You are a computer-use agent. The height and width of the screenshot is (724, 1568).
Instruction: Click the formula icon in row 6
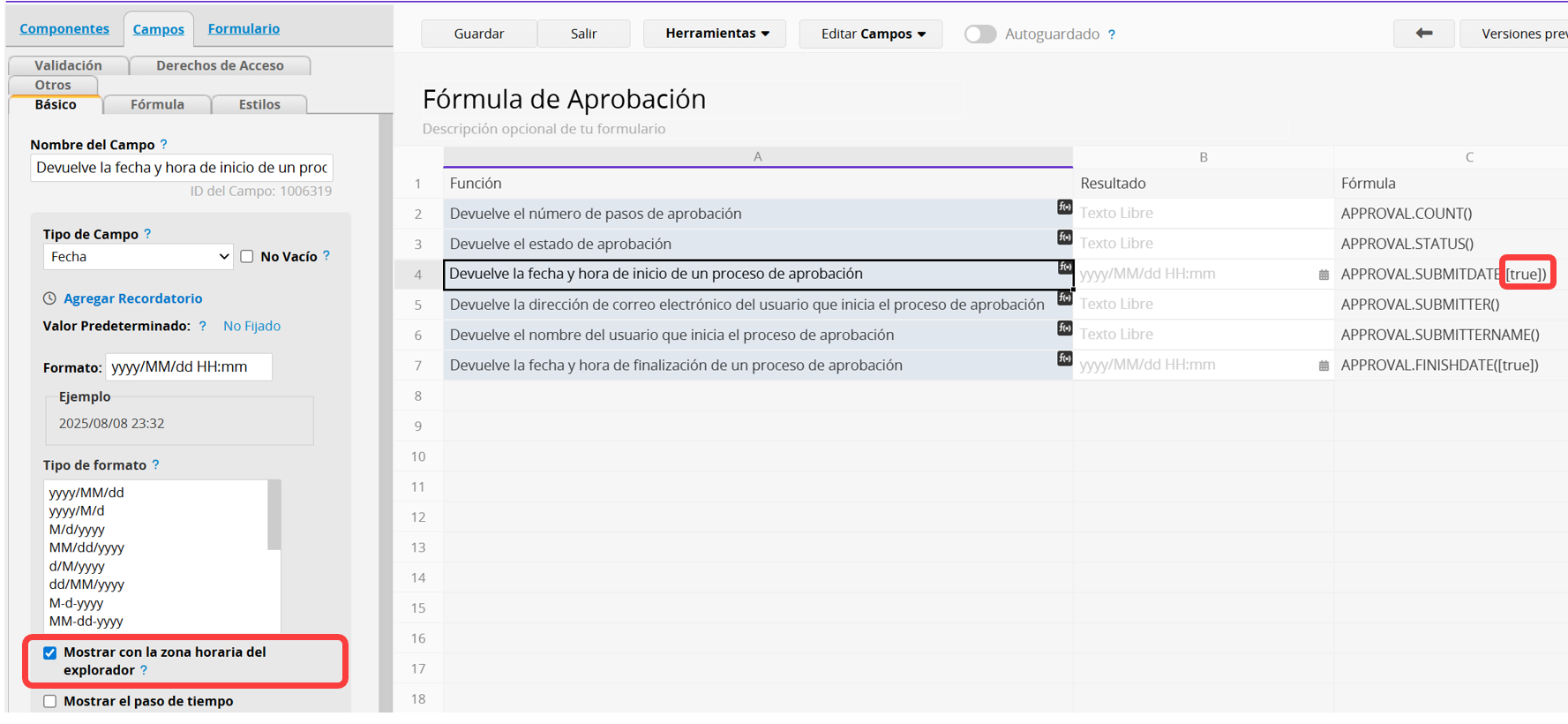pos(1065,328)
